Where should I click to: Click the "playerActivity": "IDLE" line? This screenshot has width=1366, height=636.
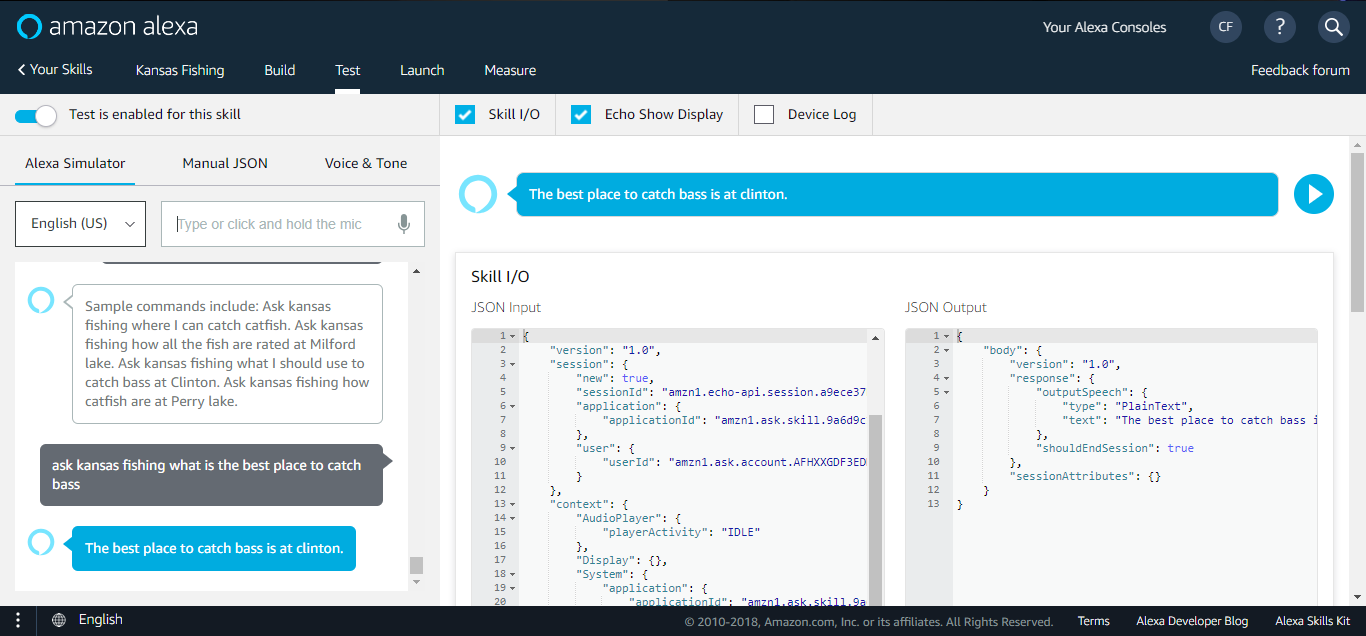681,532
